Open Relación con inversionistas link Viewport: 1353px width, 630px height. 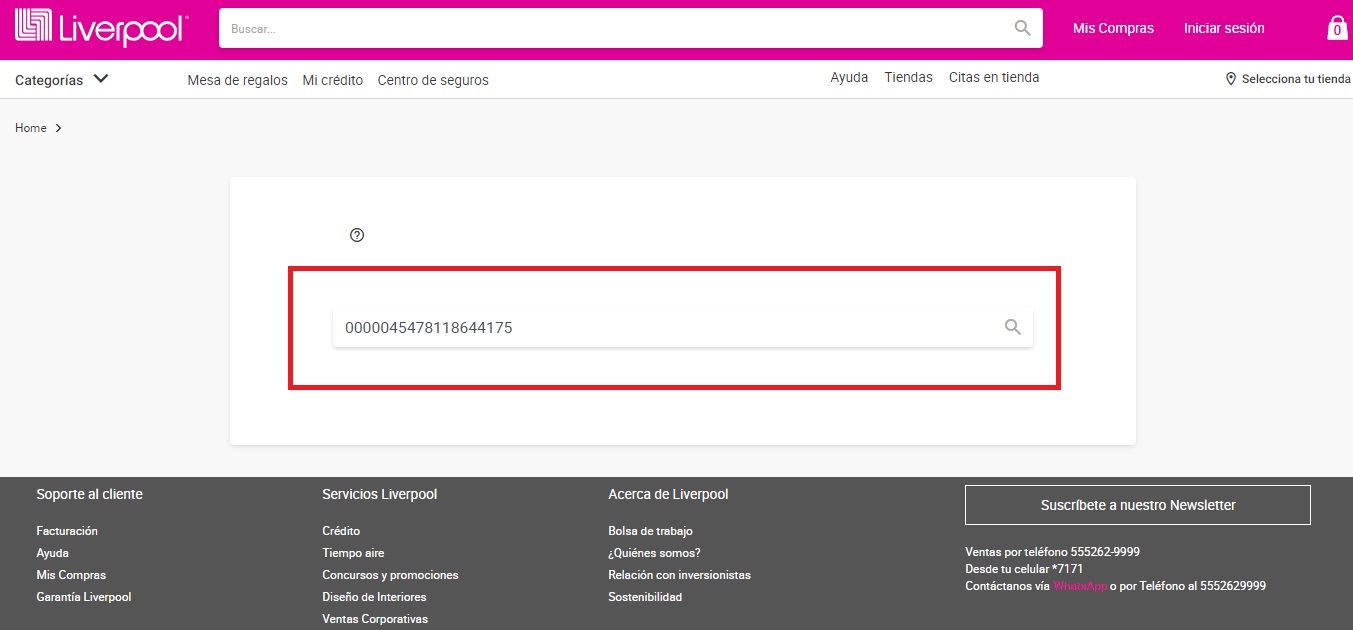pos(679,575)
